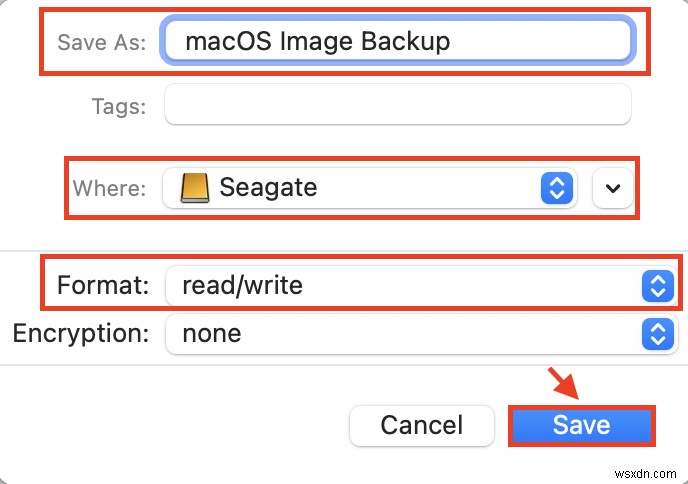The width and height of the screenshot is (688, 484).
Task: Expand the full file browser with chevron button
Action: click(613, 187)
